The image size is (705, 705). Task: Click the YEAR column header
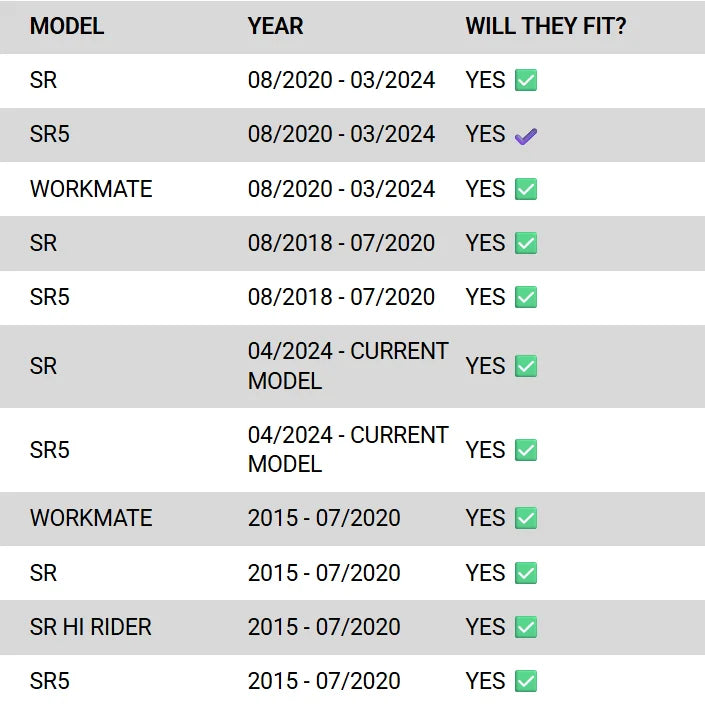276,27
